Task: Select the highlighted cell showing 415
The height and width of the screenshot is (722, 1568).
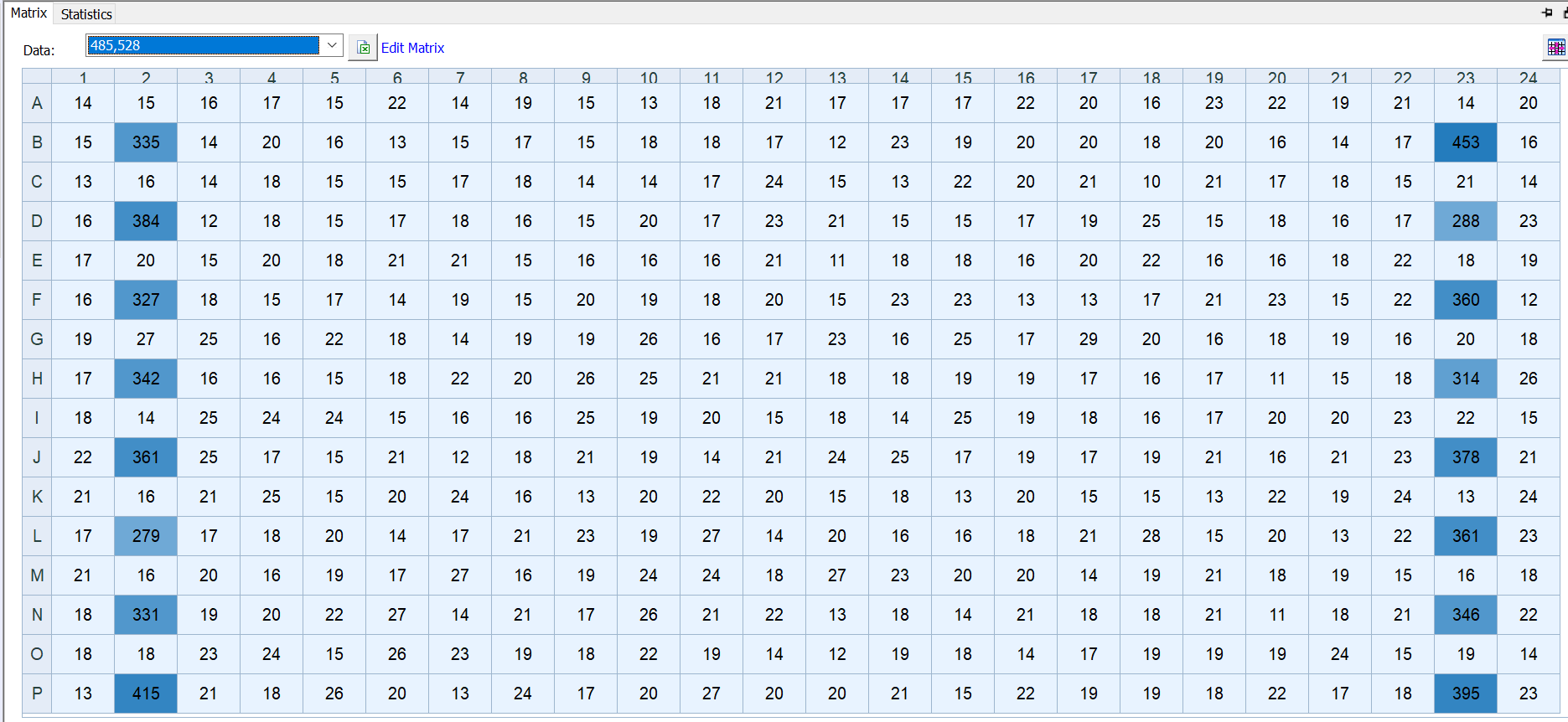Action: point(146,694)
